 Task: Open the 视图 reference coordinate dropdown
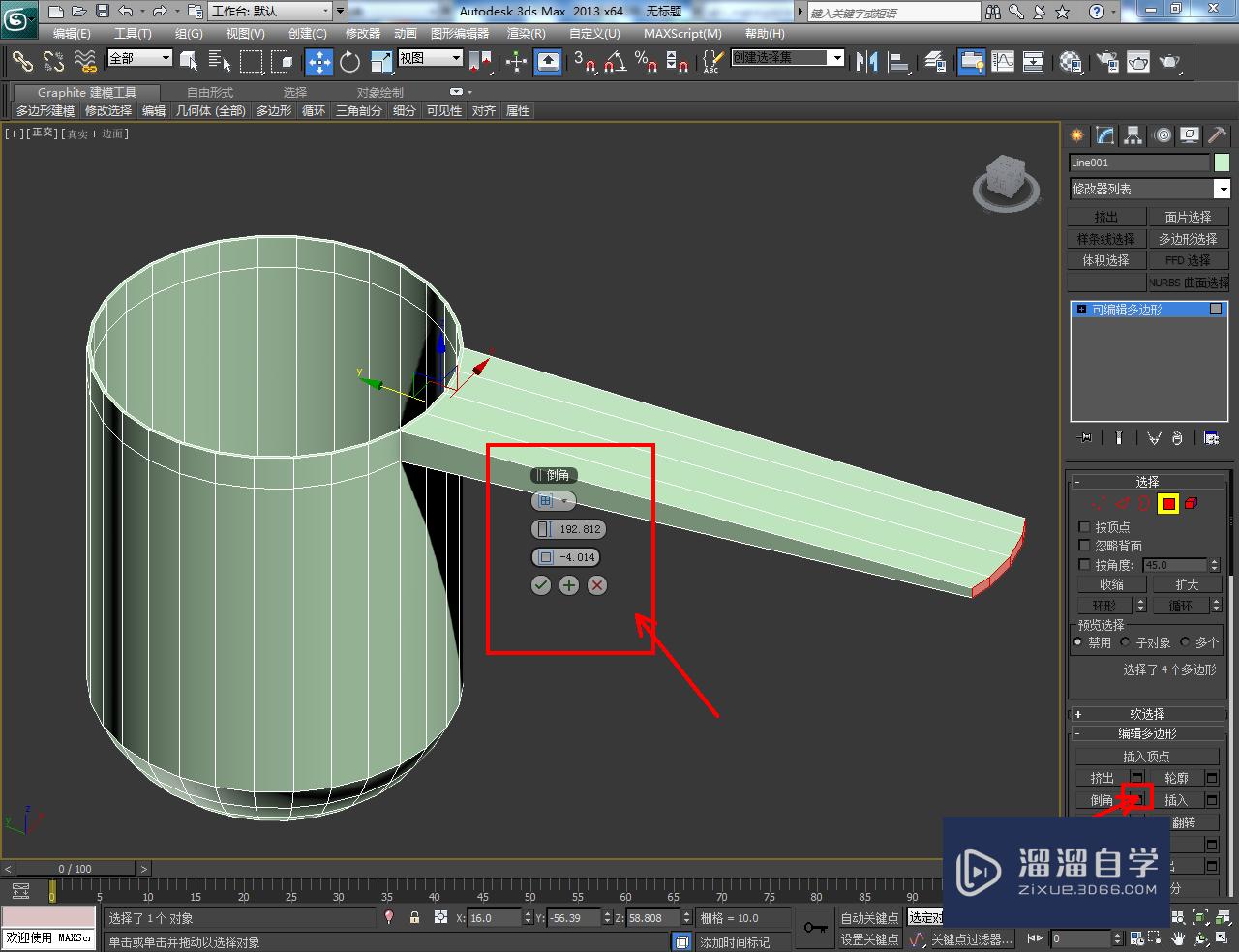click(x=456, y=58)
